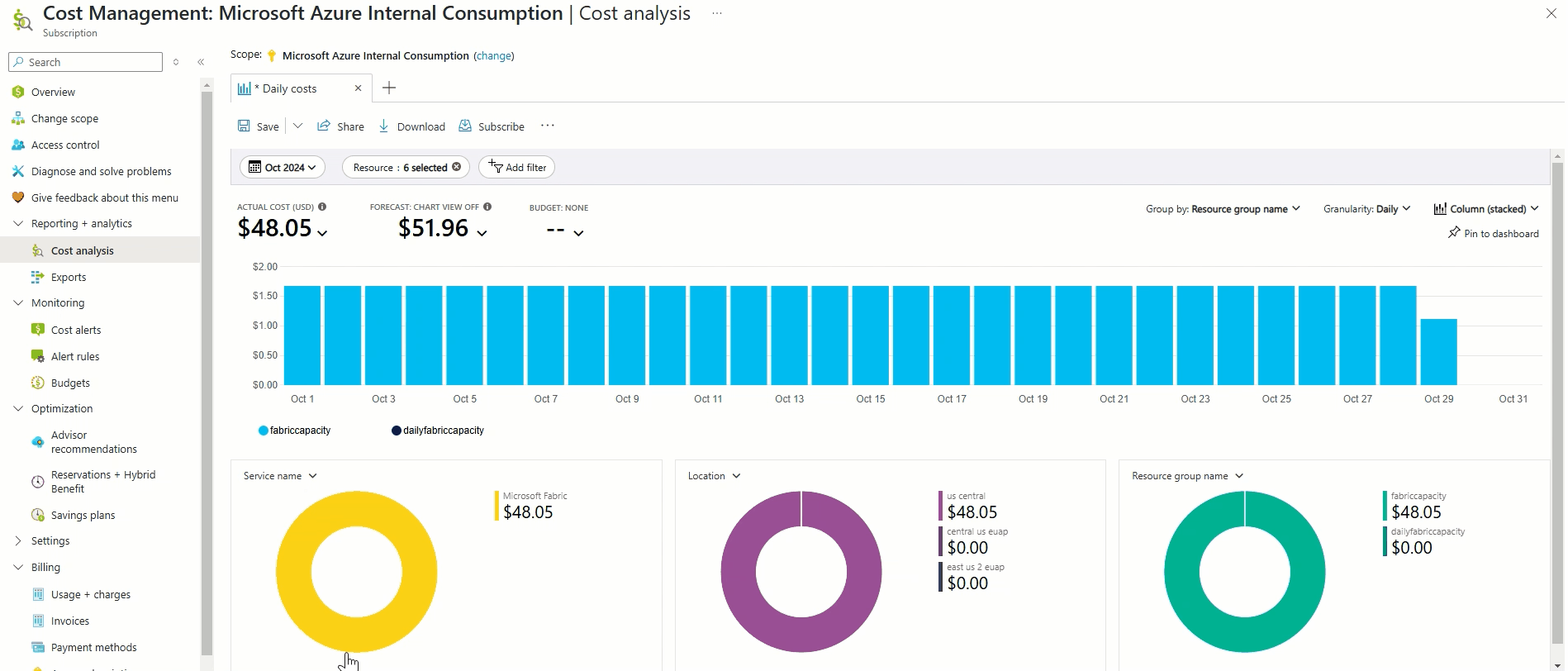Select Cost analysis in the sidebar
The height and width of the screenshot is (671, 1568).
100,250
